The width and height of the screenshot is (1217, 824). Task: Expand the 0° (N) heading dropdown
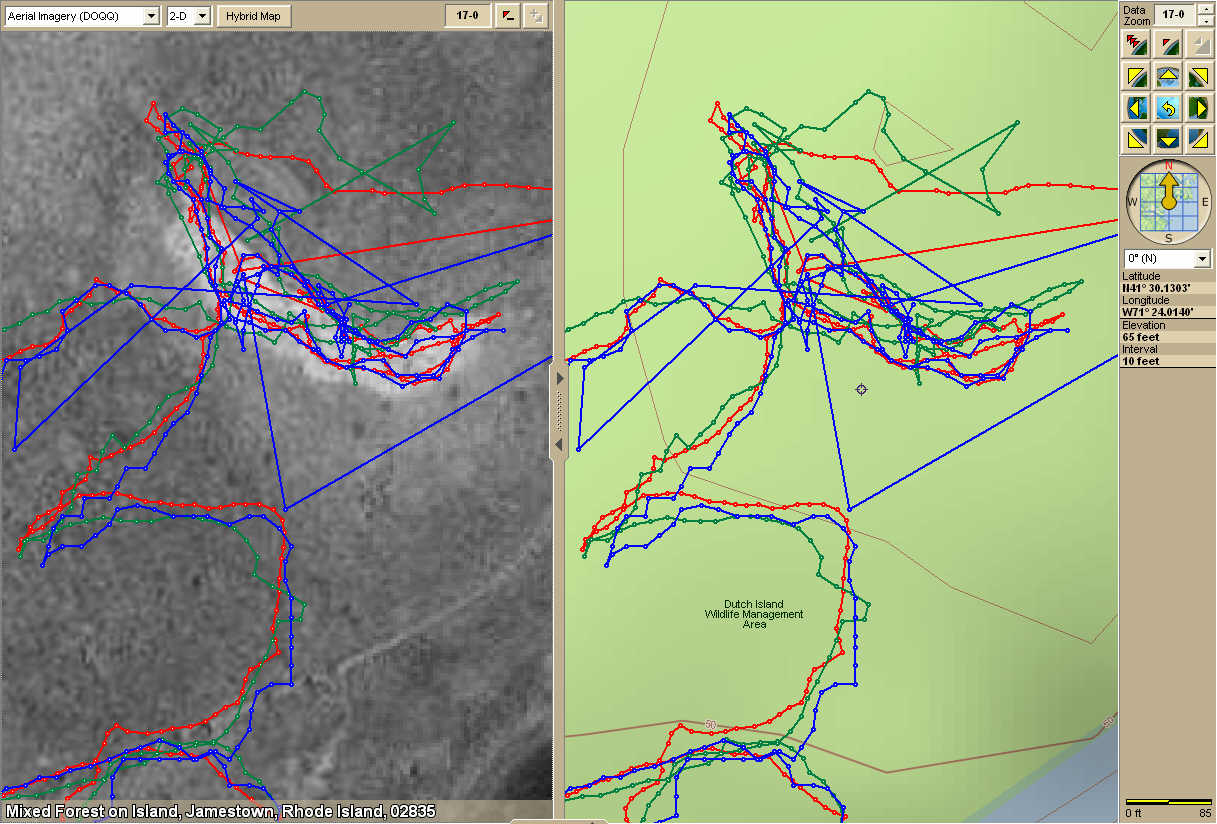(1202, 259)
